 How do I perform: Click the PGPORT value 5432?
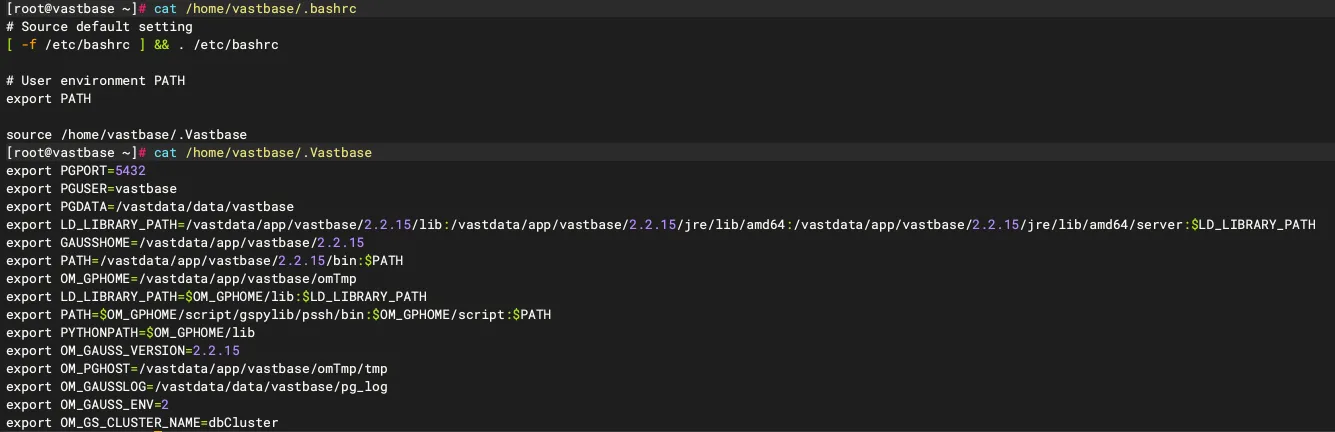(x=130, y=171)
